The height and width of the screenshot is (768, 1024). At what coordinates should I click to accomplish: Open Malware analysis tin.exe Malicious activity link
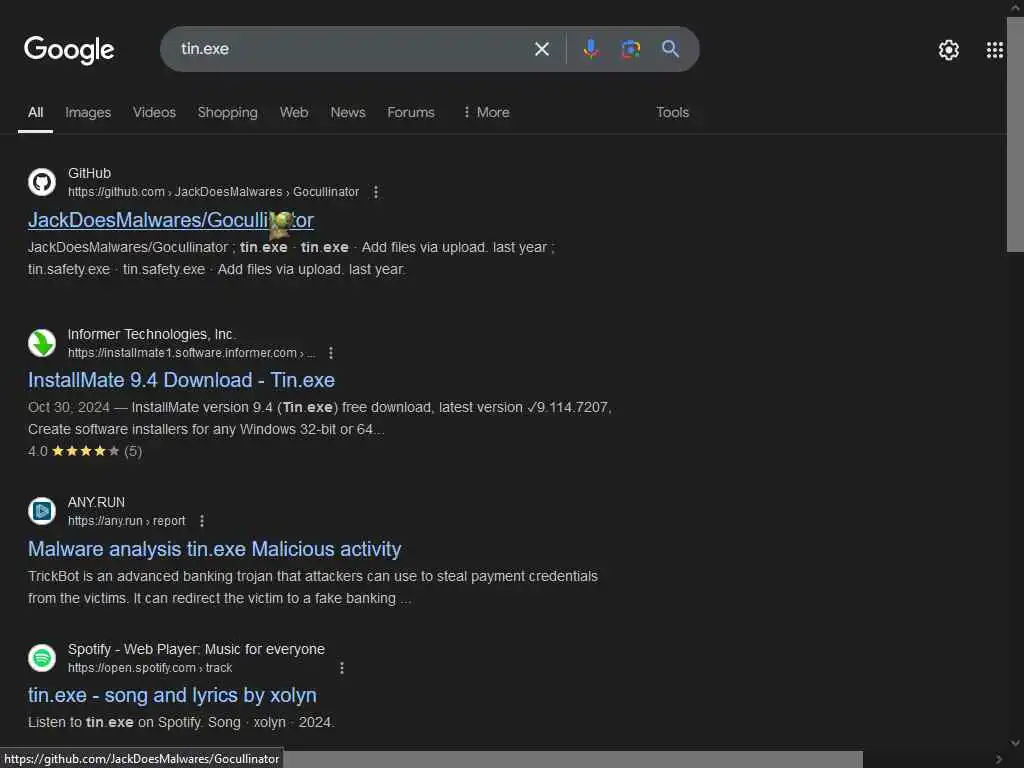(x=214, y=549)
